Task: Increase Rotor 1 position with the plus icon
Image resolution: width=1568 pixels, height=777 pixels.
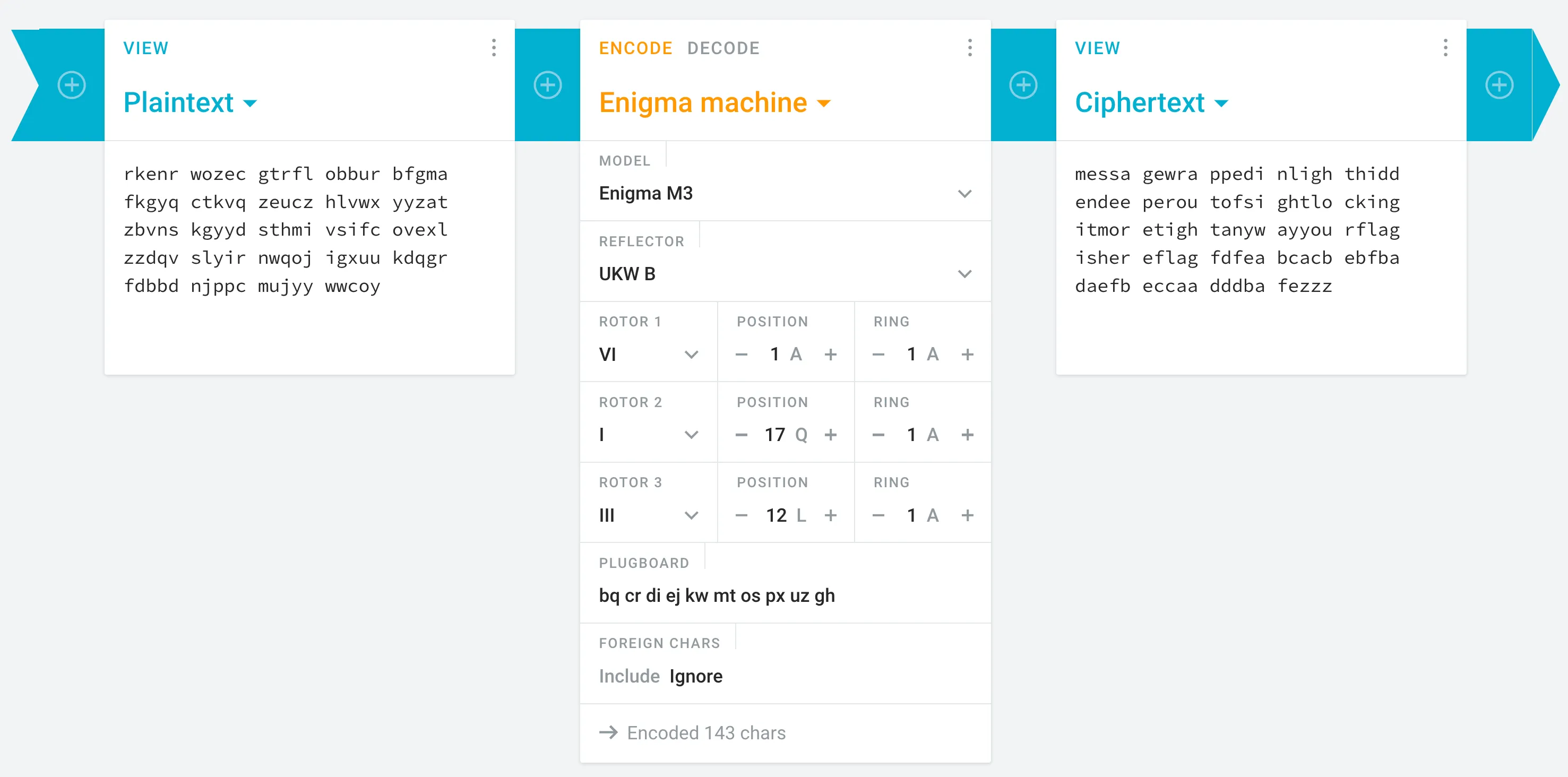Action: click(830, 354)
